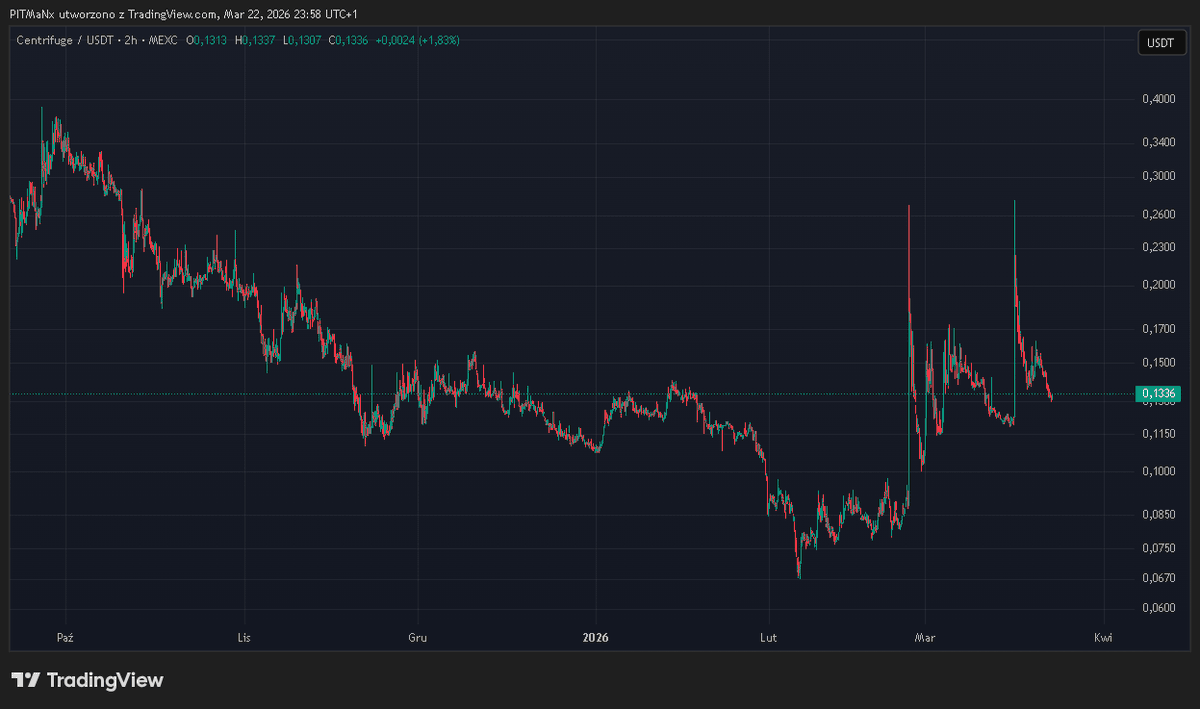
Task: Click the Lis label on time axis
Action: pyautogui.click(x=243, y=636)
